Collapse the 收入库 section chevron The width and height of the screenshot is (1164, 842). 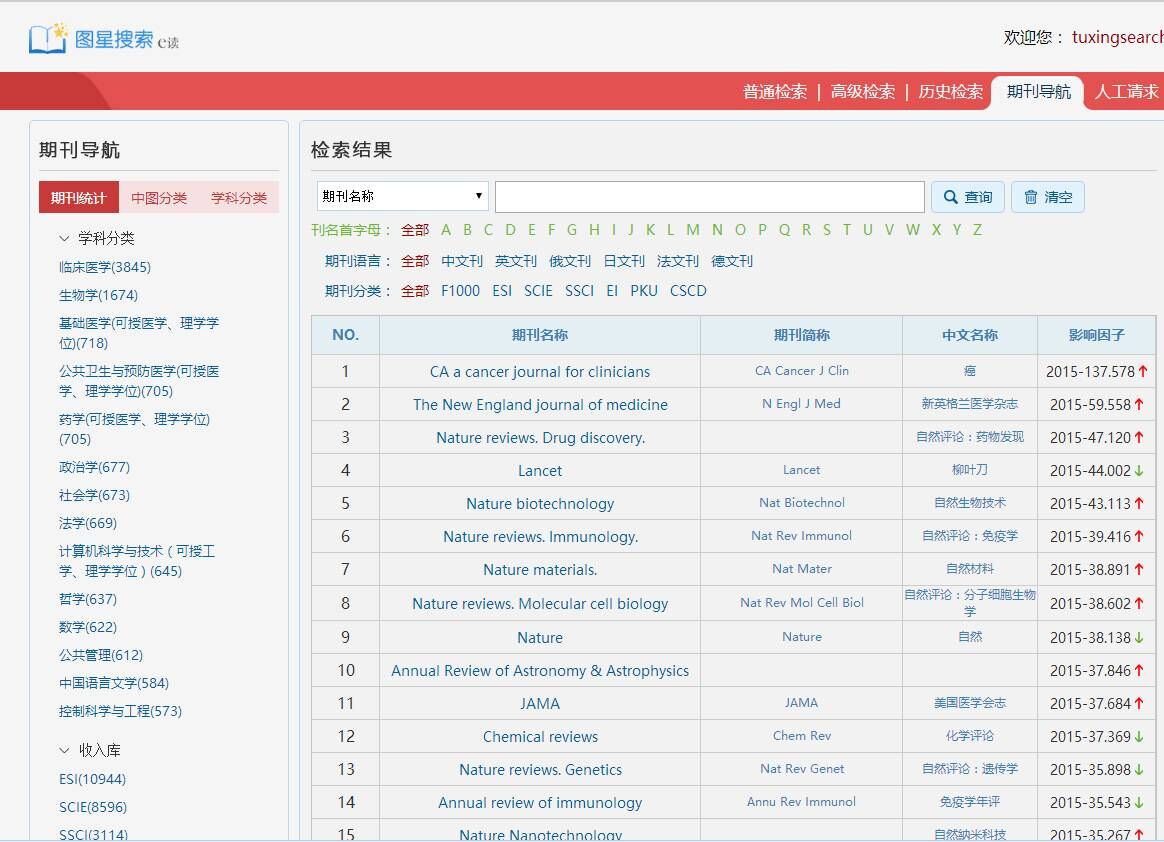(x=65, y=750)
